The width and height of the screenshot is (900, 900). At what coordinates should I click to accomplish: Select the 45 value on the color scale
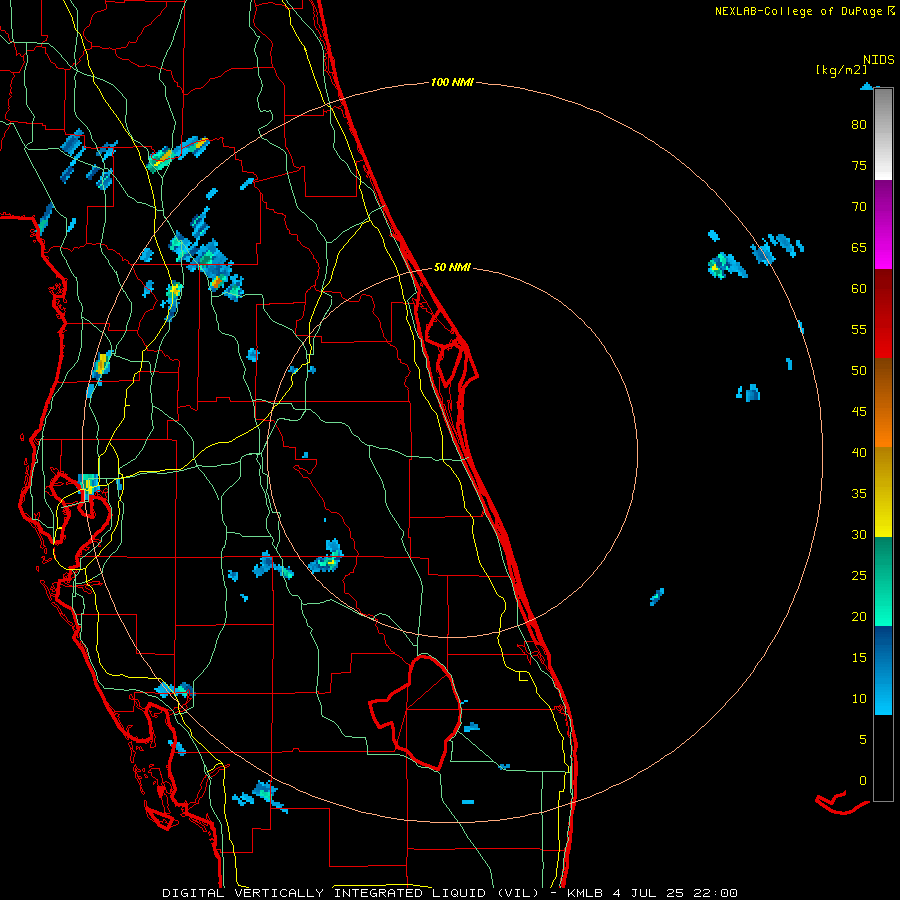[x=859, y=412]
